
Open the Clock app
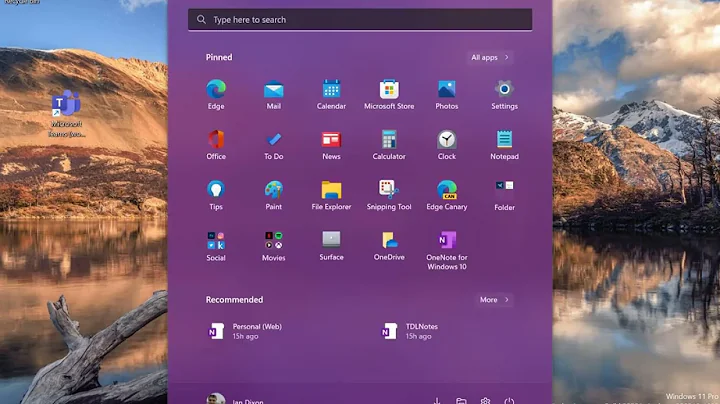pos(447,145)
